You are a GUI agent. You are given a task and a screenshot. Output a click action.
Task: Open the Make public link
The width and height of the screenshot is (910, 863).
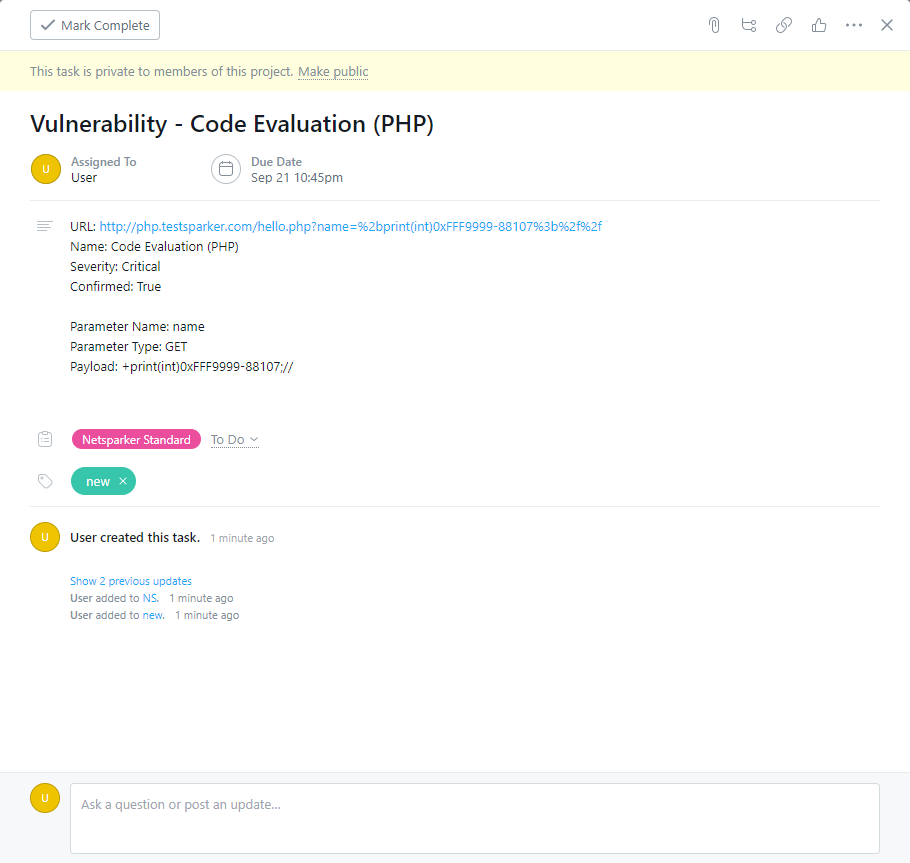click(332, 71)
